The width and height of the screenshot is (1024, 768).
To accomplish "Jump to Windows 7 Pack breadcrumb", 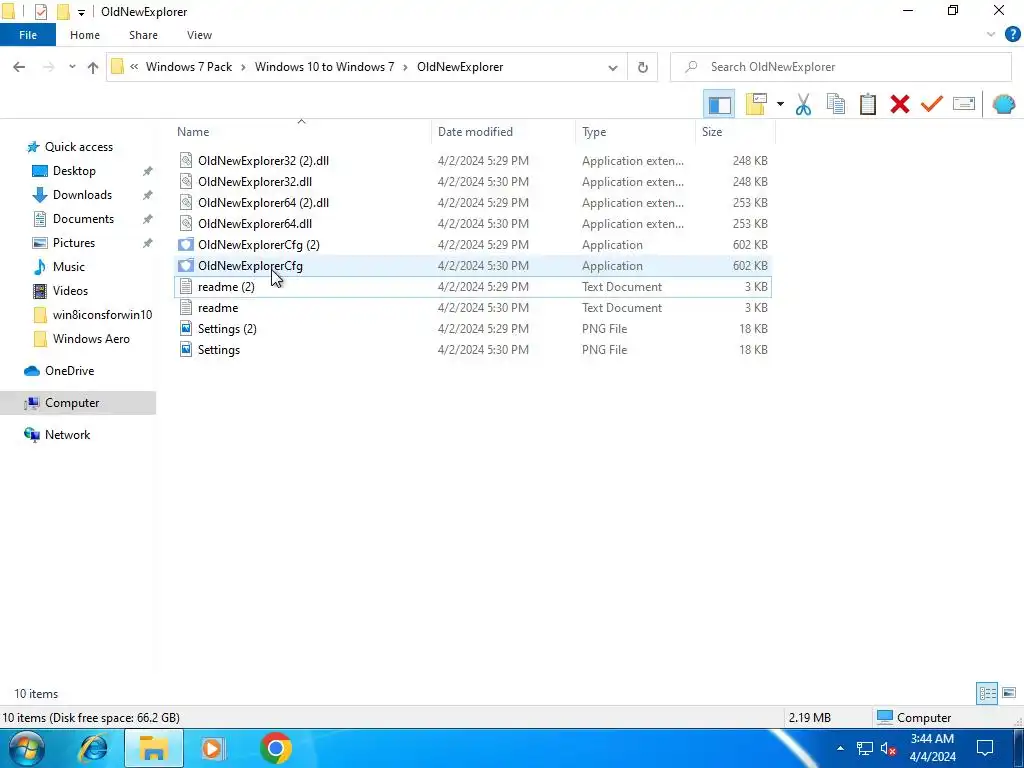I will 189,67.
